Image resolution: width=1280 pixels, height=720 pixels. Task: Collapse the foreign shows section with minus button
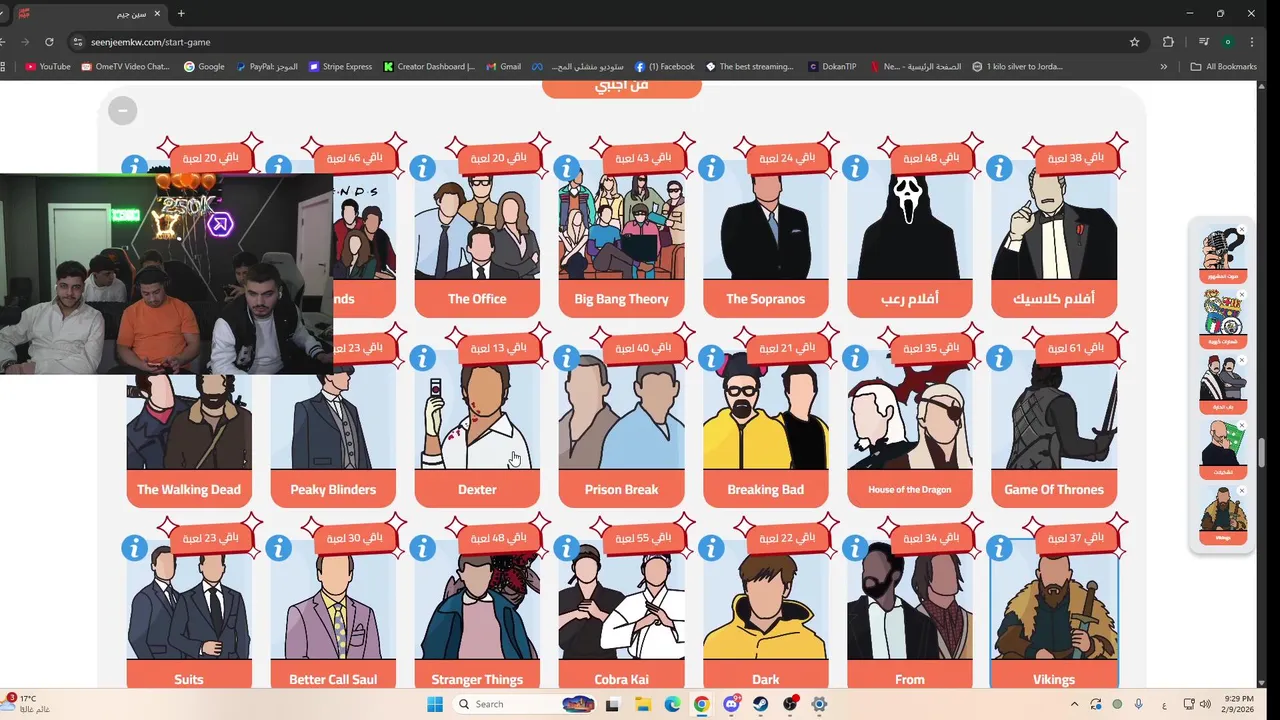[122, 110]
